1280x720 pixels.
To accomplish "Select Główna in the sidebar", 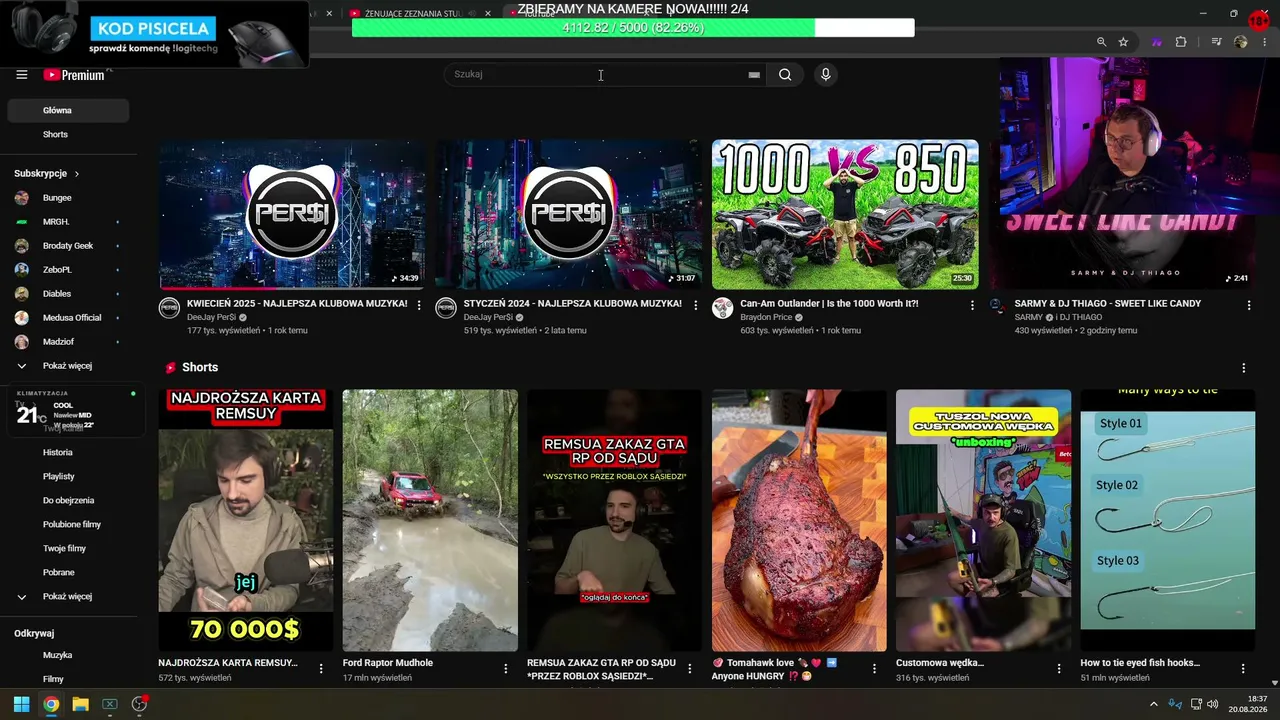I will (x=68, y=110).
